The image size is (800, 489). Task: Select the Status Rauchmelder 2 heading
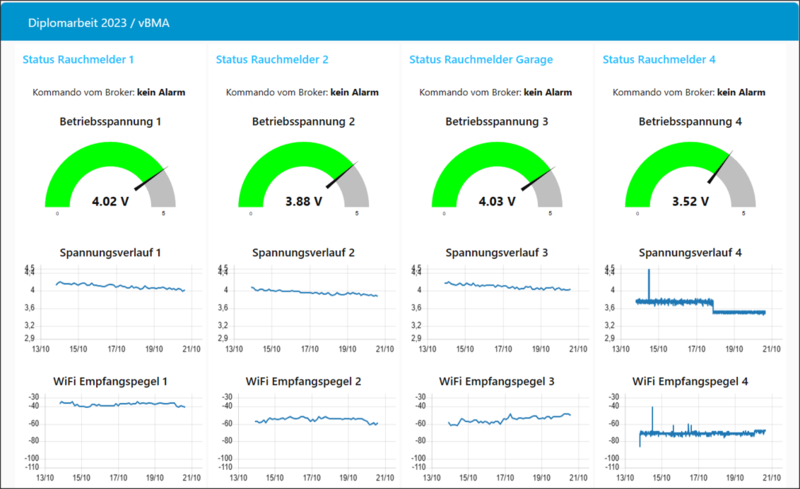(271, 60)
